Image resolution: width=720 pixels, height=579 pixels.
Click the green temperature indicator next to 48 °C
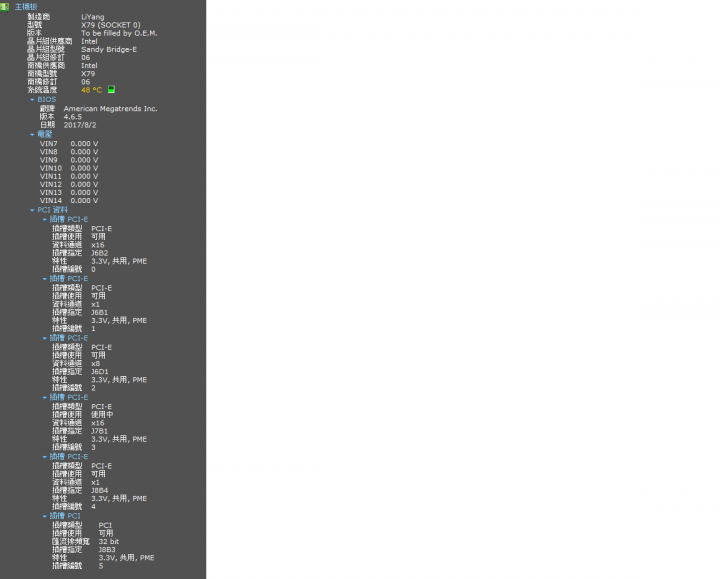pos(111,90)
